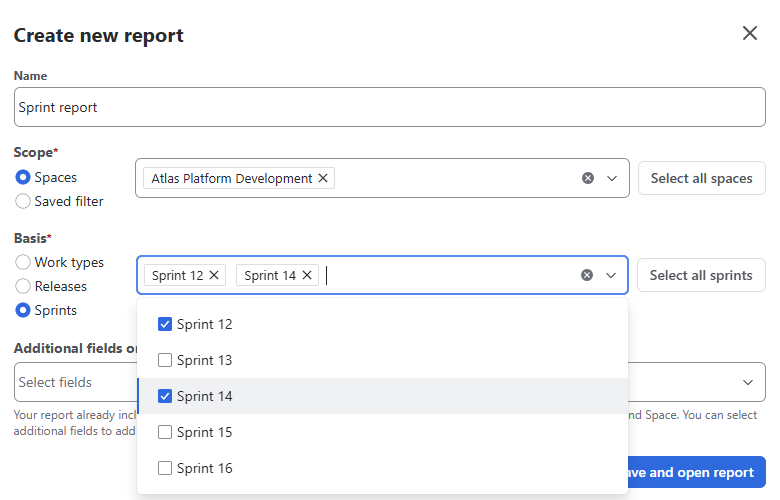Choose Releases as the basis
The height and width of the screenshot is (500, 780).
[23, 286]
